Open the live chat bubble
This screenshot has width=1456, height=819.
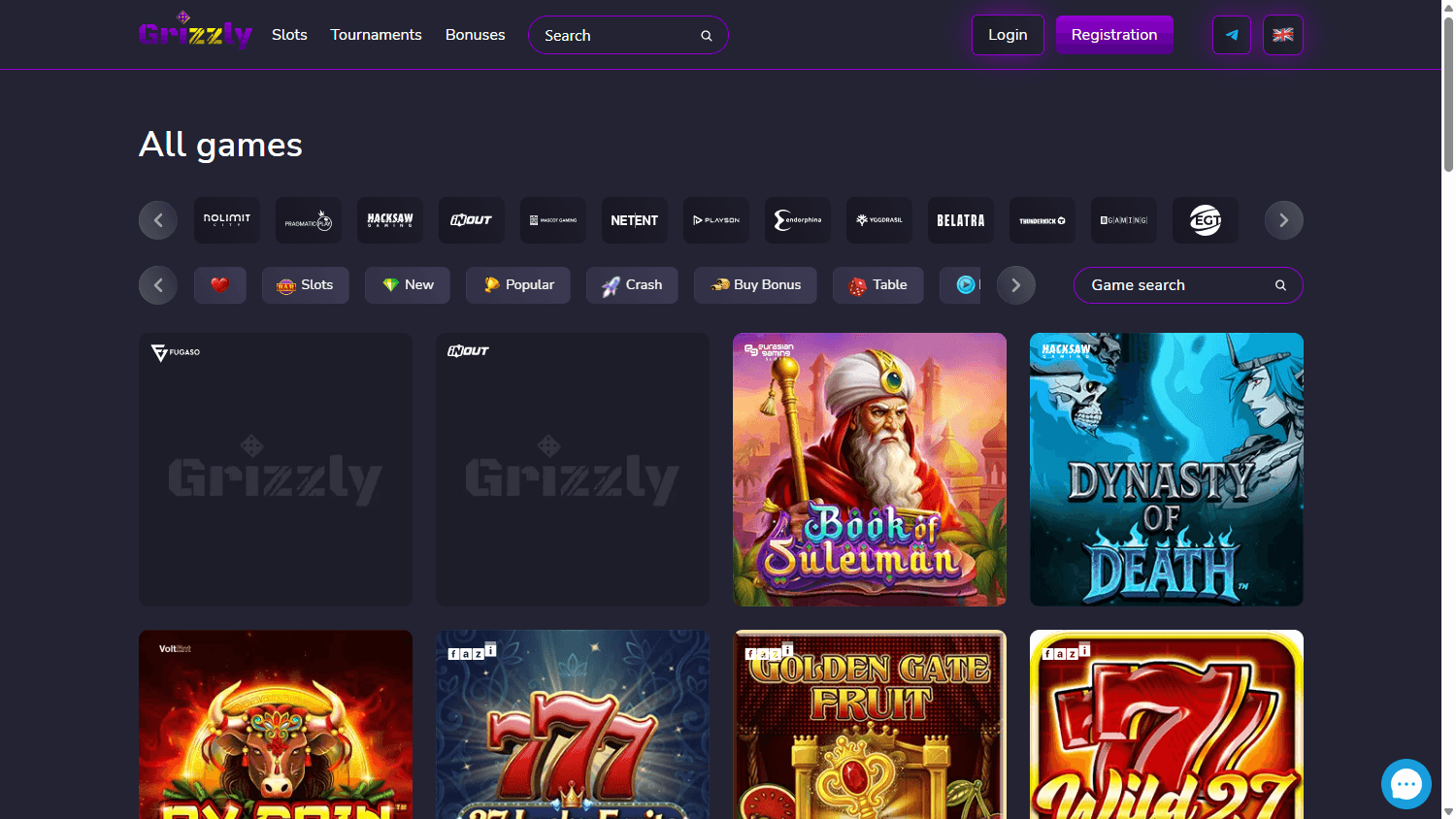click(1406, 784)
